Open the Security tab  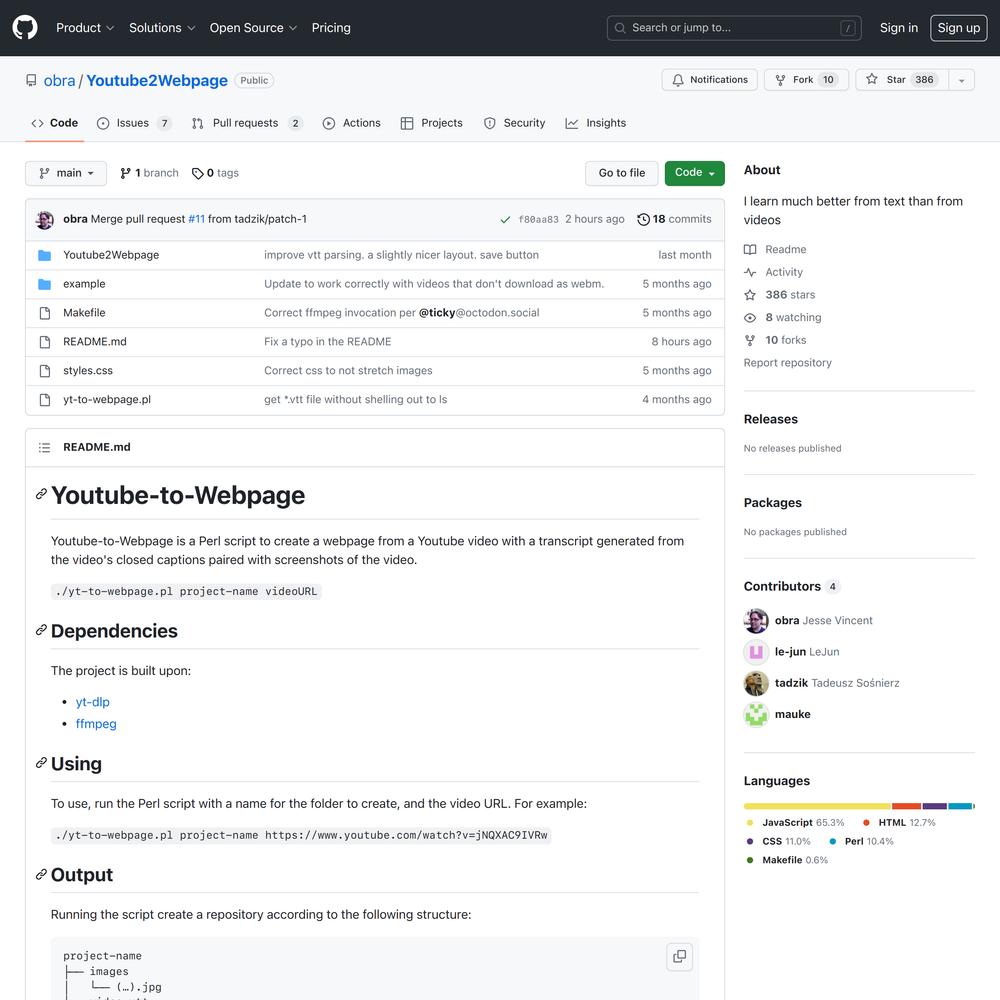(514, 123)
